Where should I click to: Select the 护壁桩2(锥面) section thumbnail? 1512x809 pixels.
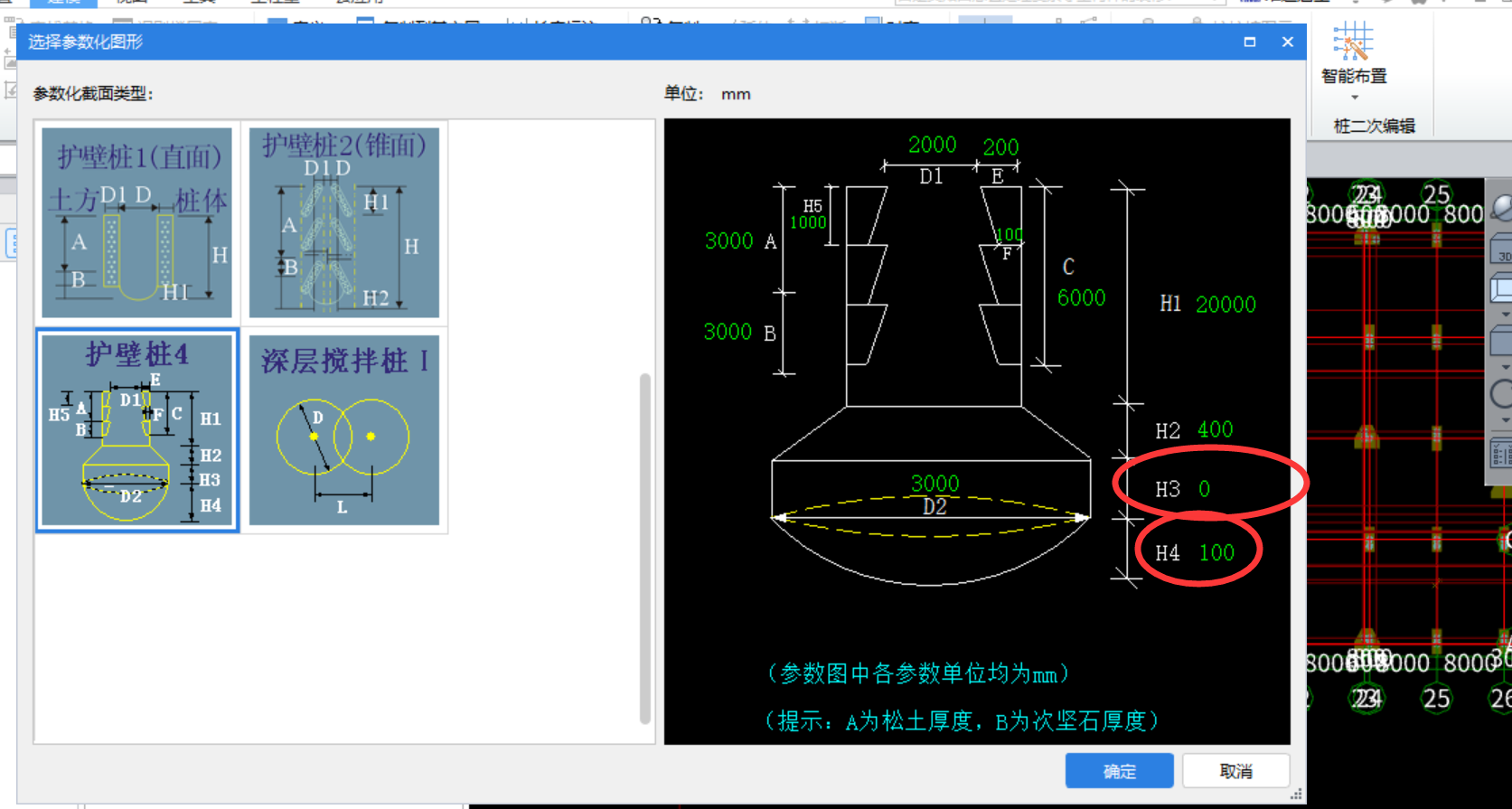click(x=344, y=222)
